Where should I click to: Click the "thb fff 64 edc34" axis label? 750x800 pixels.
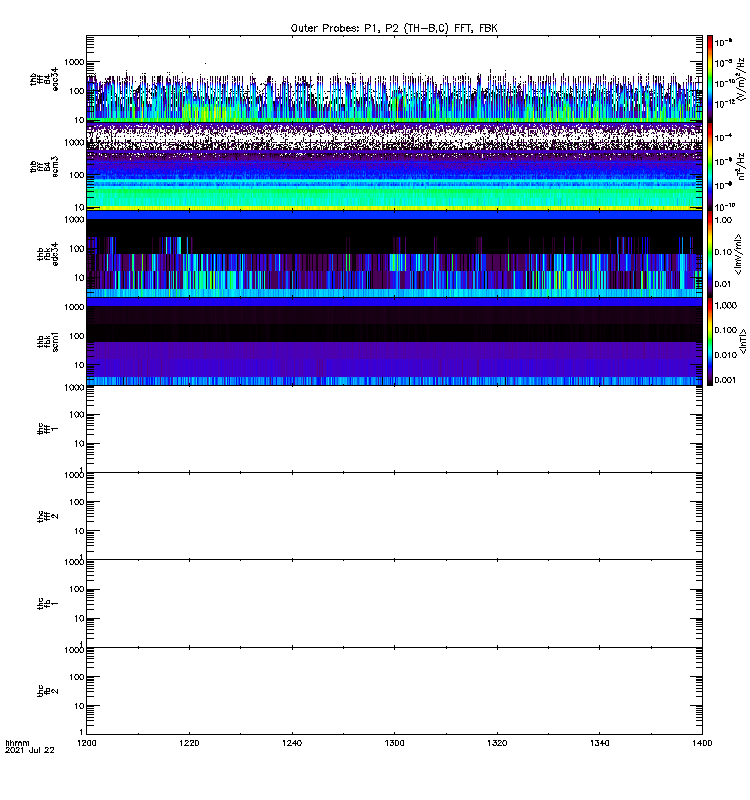pos(43,79)
